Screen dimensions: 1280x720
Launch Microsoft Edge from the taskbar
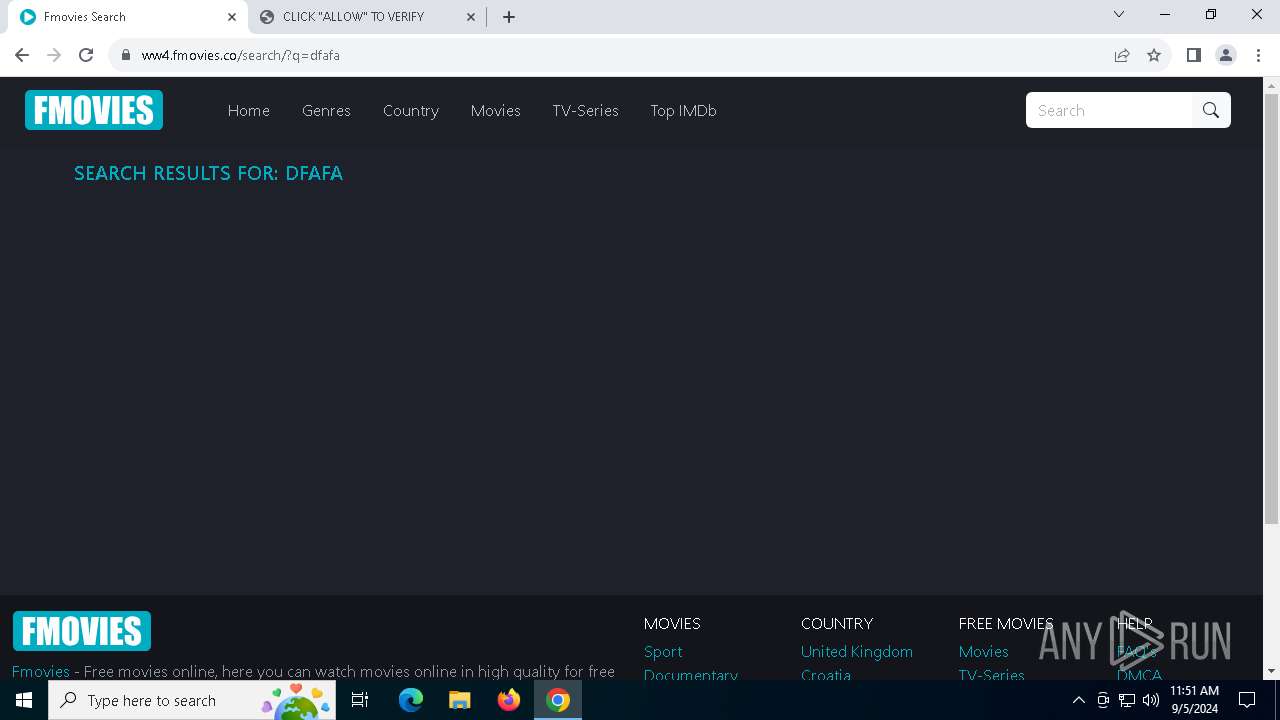pos(411,700)
